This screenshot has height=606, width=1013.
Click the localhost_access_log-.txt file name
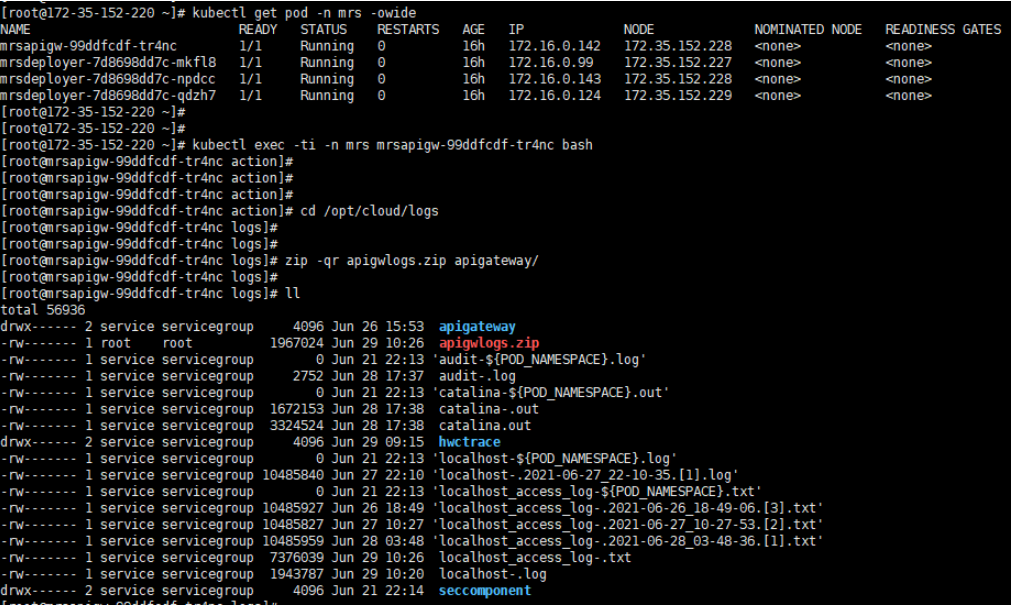pos(535,558)
